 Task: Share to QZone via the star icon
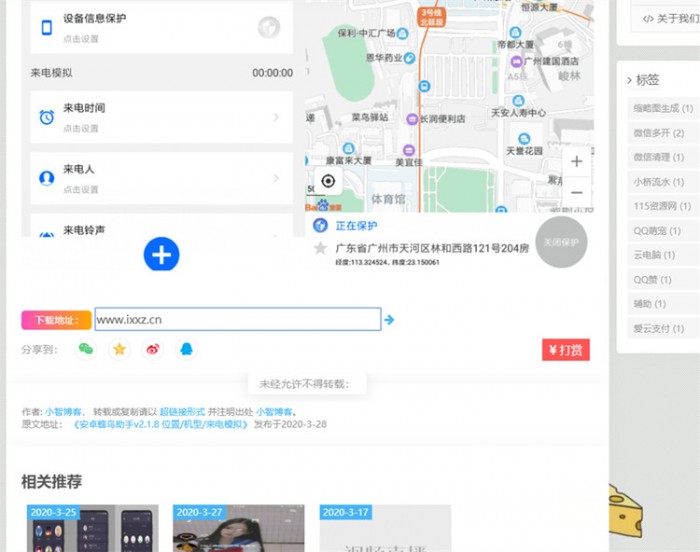119,349
